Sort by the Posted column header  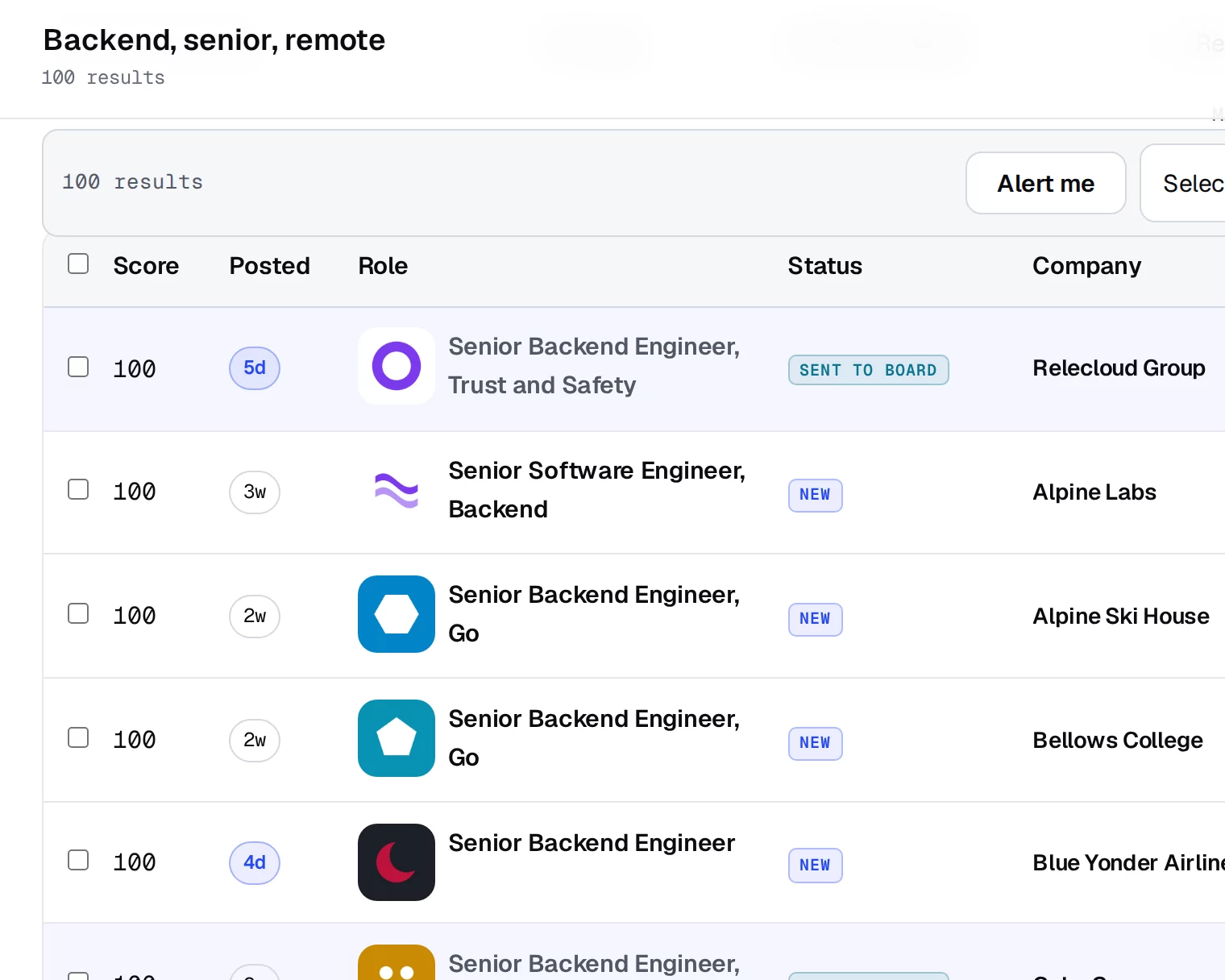point(270,266)
